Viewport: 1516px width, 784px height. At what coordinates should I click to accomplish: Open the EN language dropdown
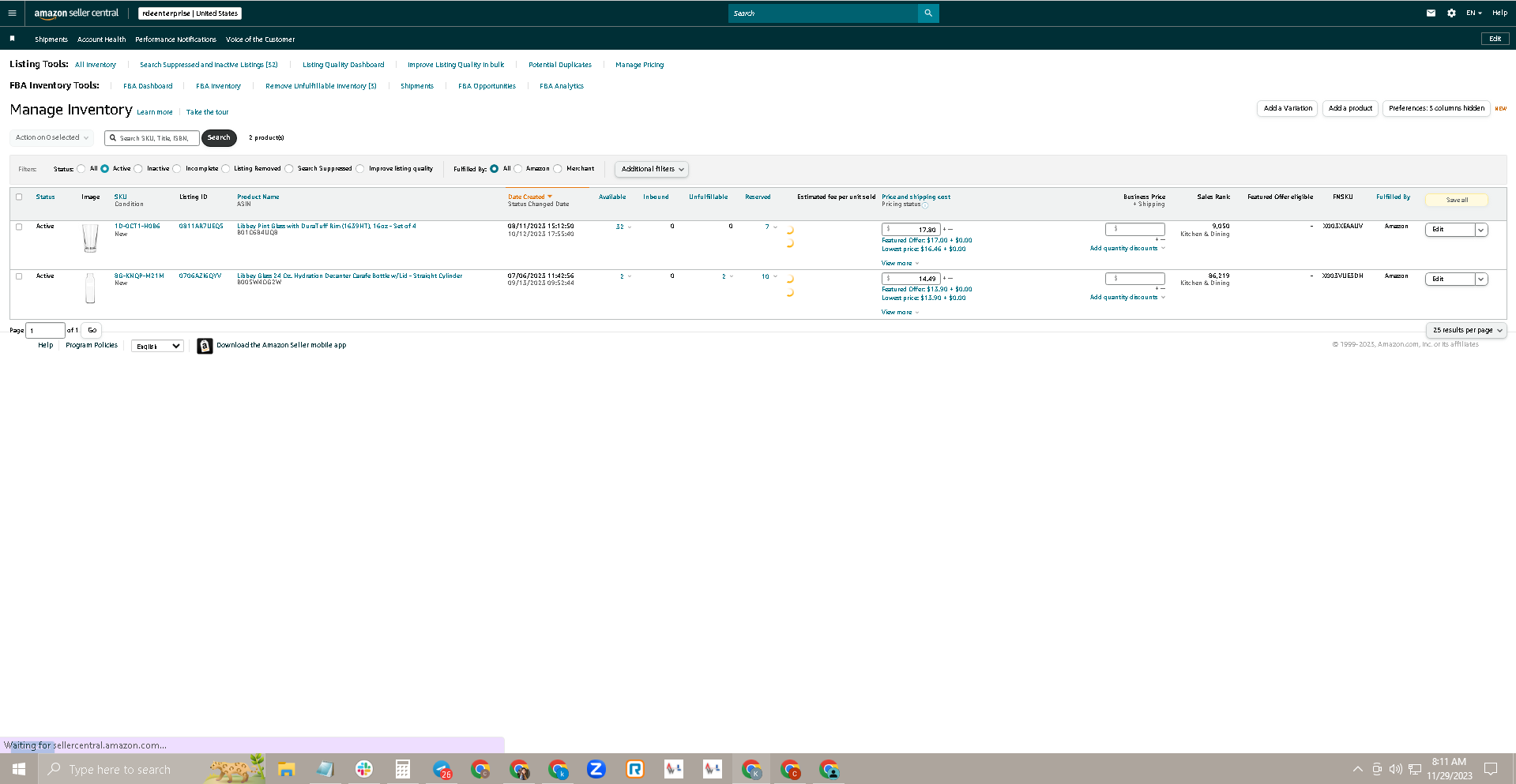pos(1474,13)
